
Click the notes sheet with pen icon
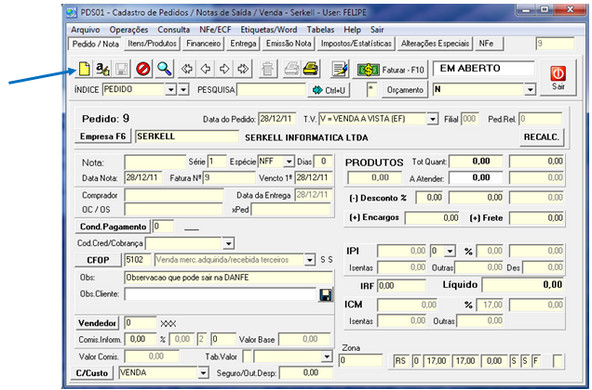[339, 69]
